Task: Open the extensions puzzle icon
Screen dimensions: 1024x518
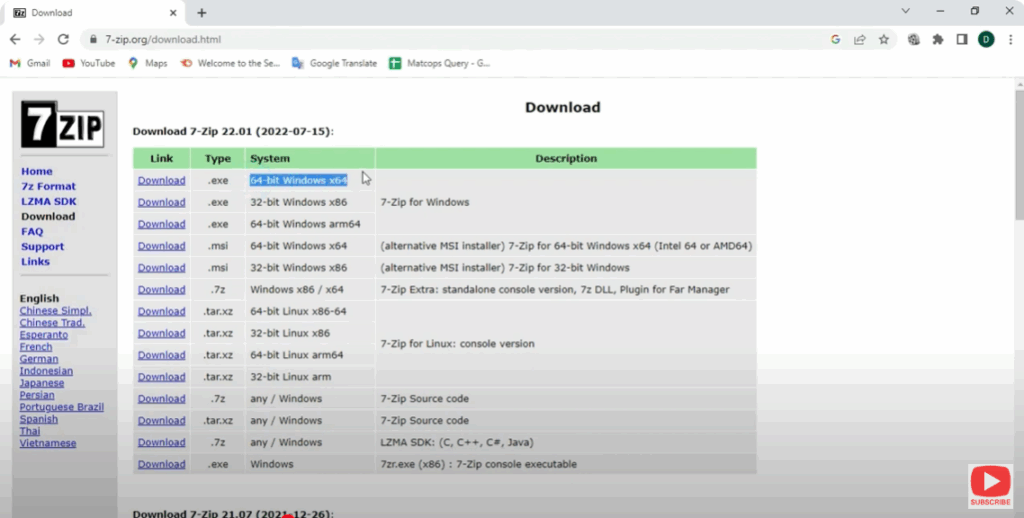Action: pos(938,39)
